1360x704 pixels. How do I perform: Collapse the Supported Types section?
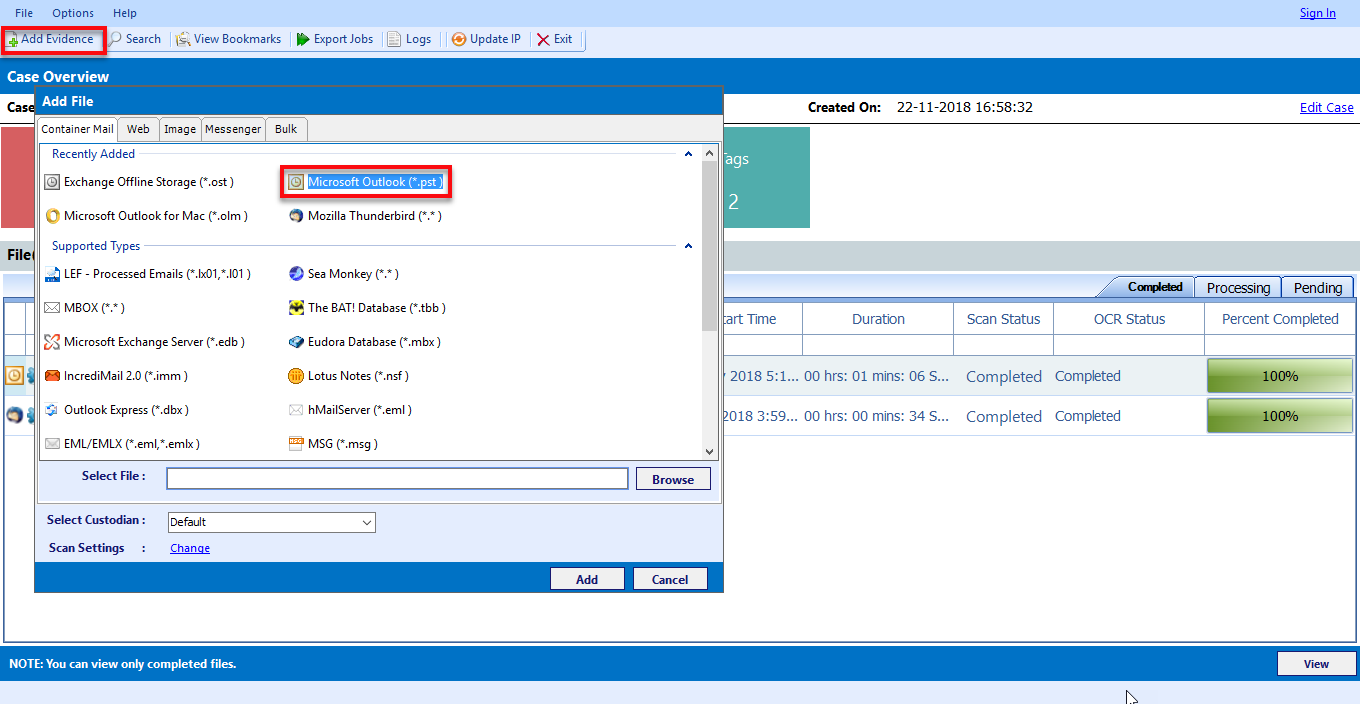click(x=688, y=246)
